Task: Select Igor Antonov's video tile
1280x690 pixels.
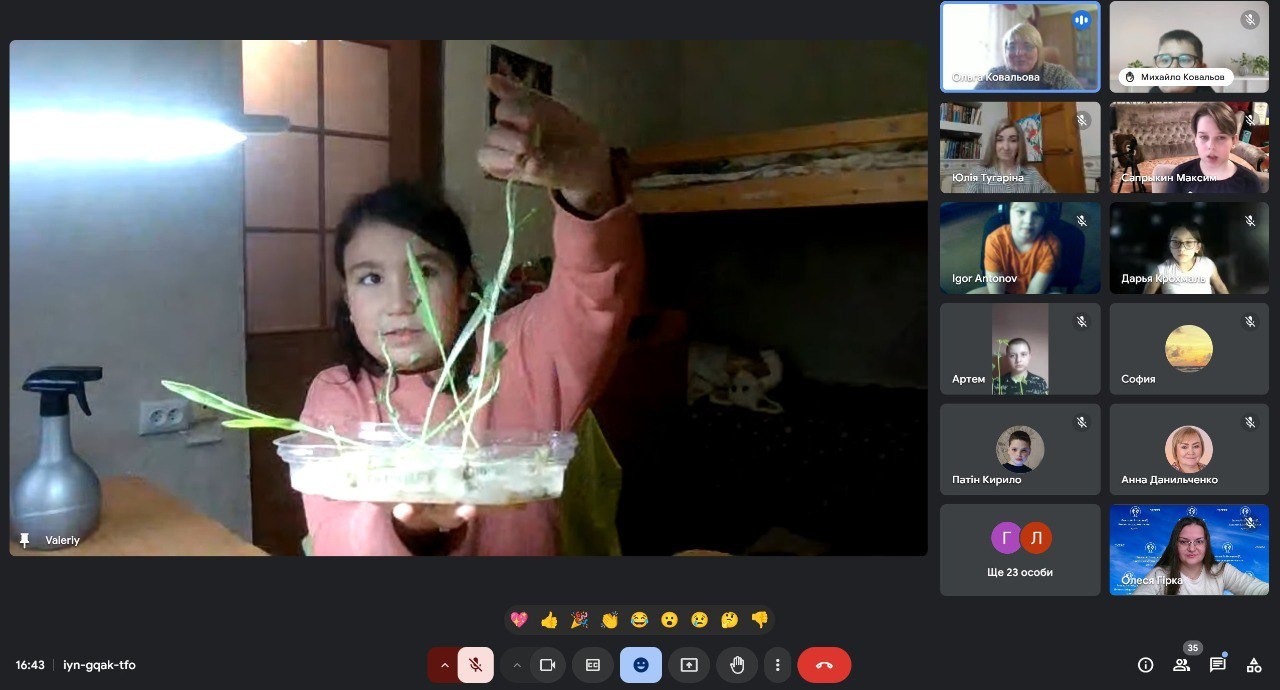Action: tap(1020, 248)
